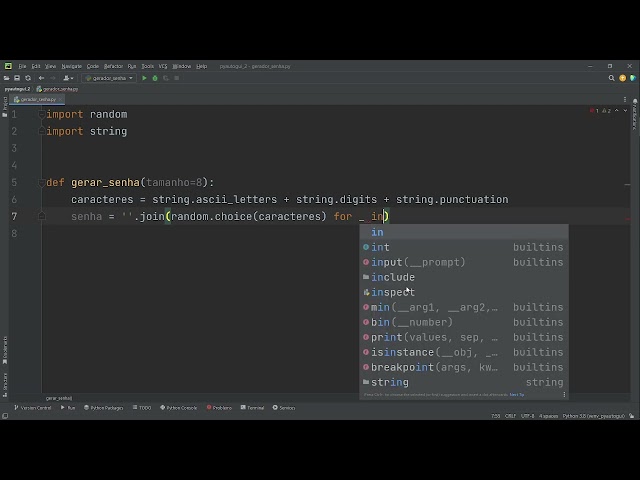Open the user profile dropdown icon
The height and width of the screenshot is (480, 640).
(68, 78)
